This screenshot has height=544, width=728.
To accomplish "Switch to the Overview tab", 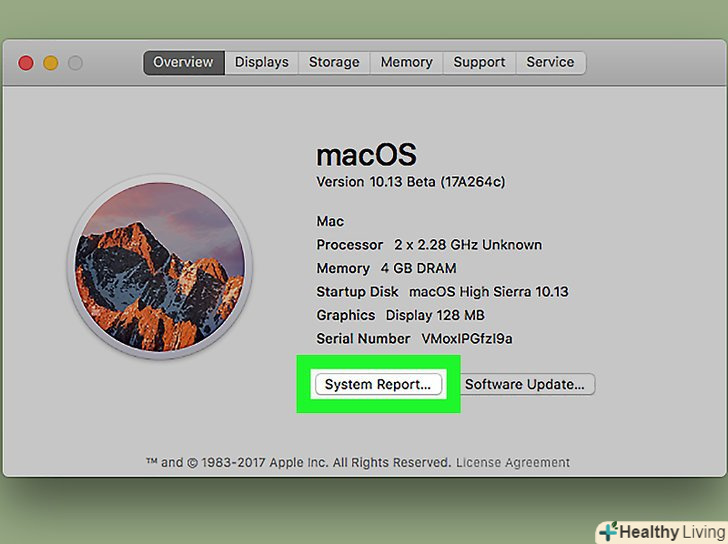I will click(184, 63).
